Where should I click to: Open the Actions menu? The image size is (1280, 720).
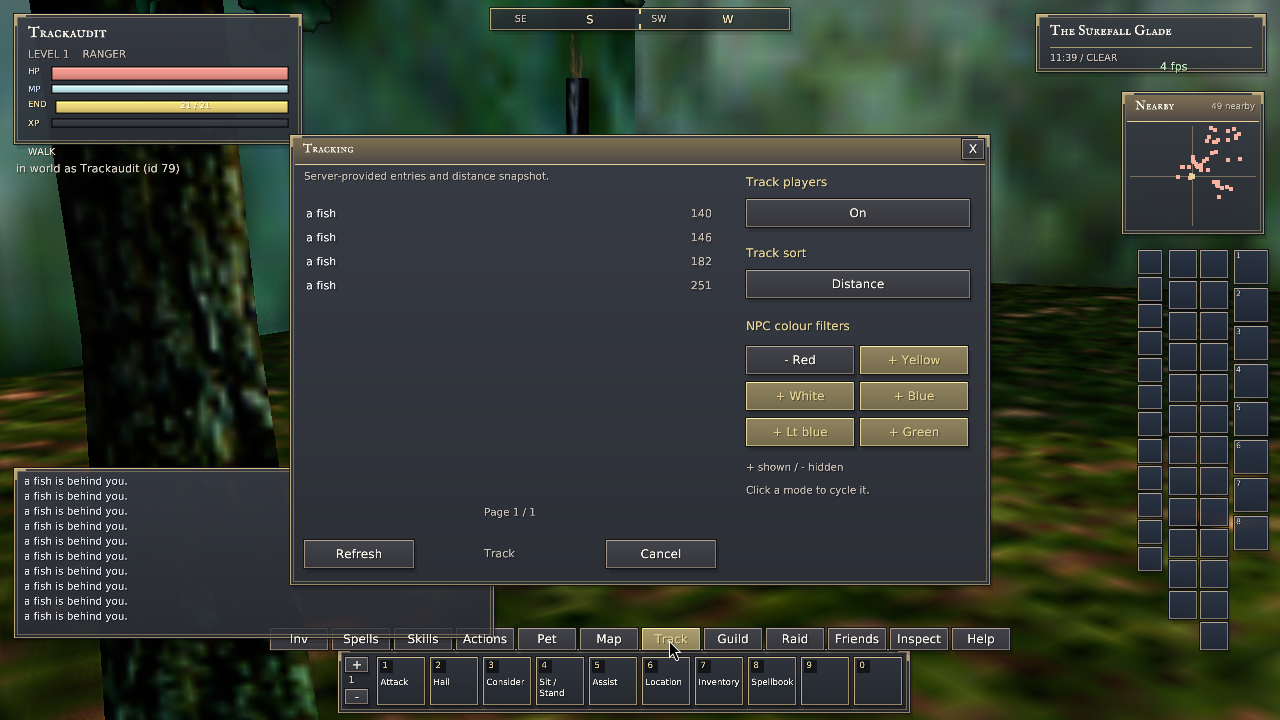tap(485, 639)
